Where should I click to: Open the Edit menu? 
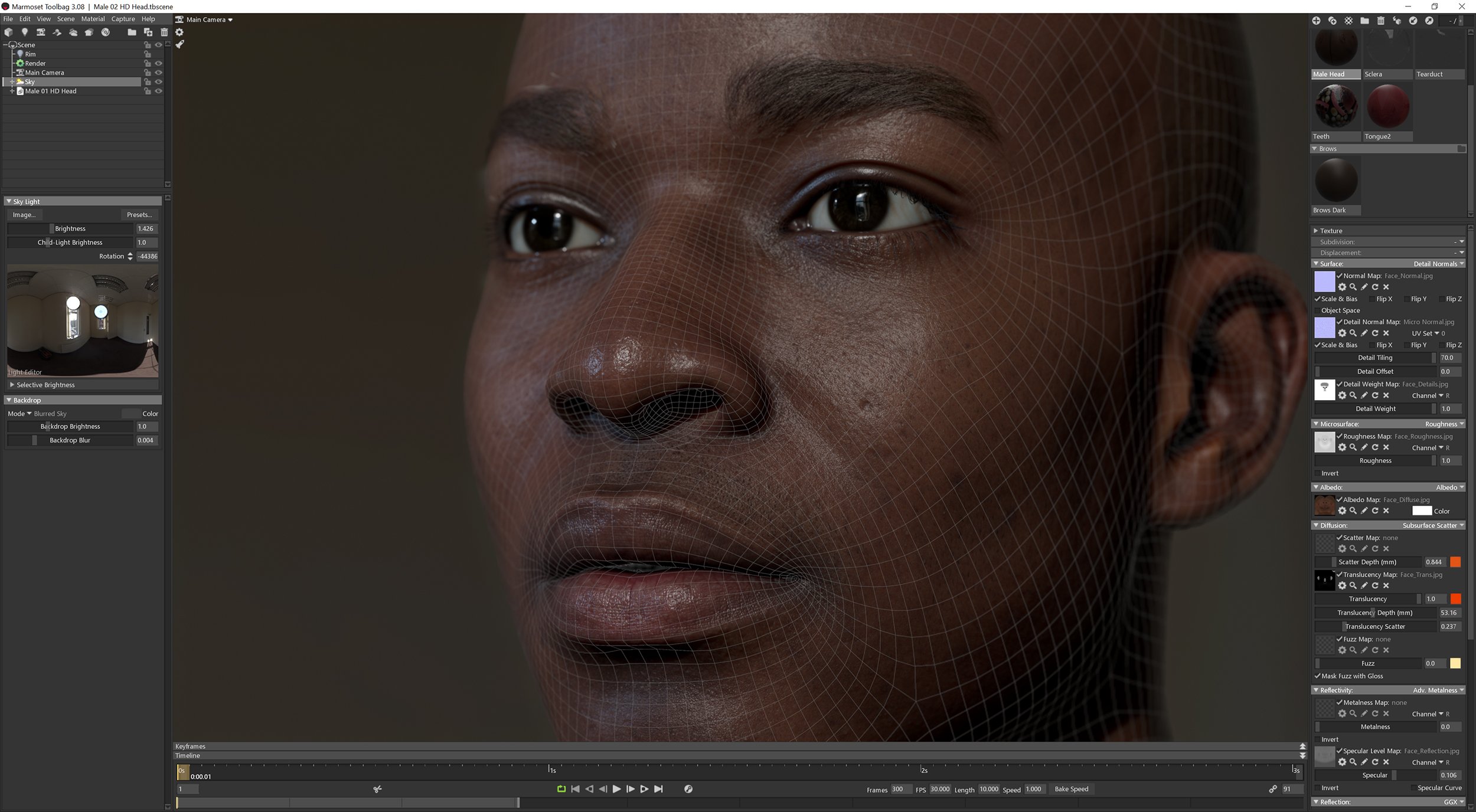pos(25,19)
